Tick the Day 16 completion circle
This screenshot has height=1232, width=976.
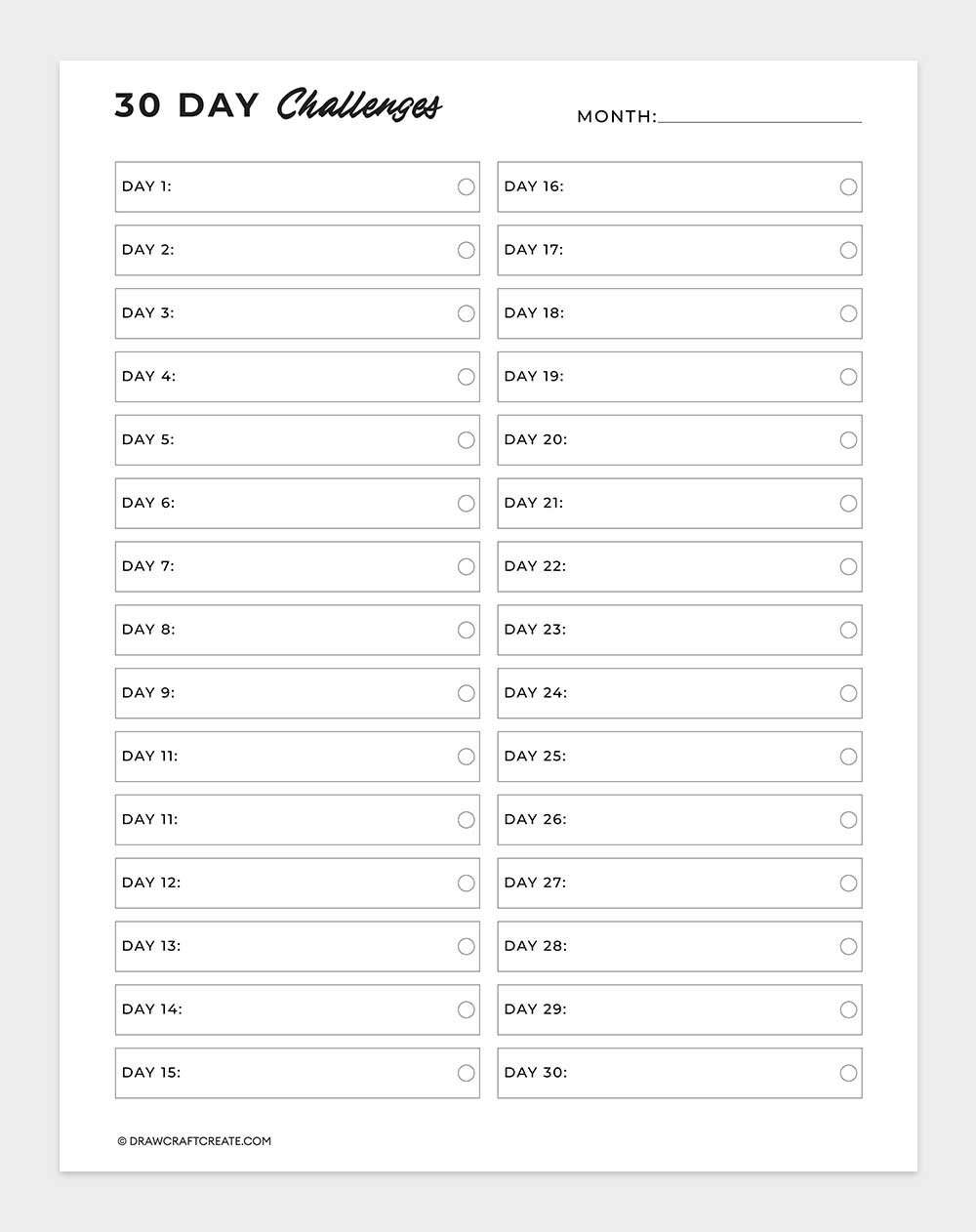(848, 186)
